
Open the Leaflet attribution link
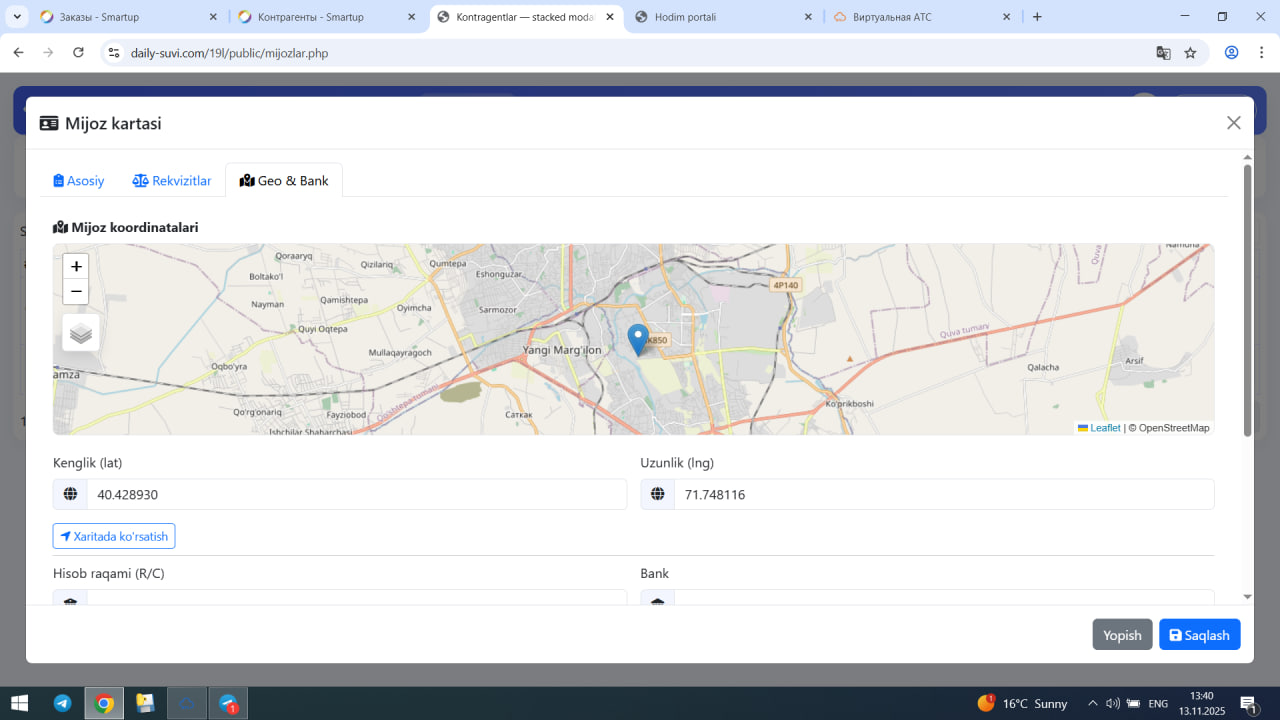[1104, 428]
